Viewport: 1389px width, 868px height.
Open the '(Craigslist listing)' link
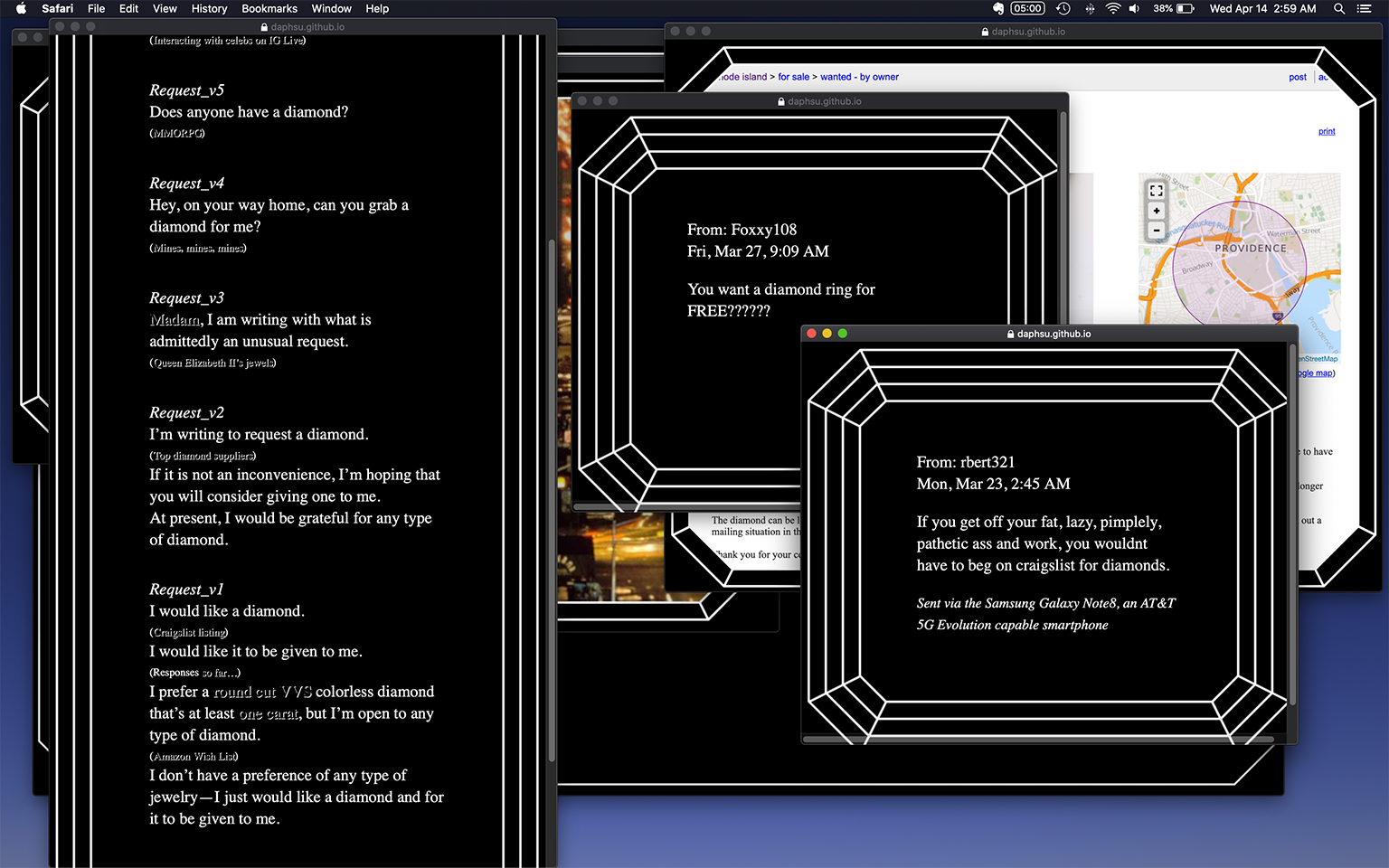pos(188,632)
